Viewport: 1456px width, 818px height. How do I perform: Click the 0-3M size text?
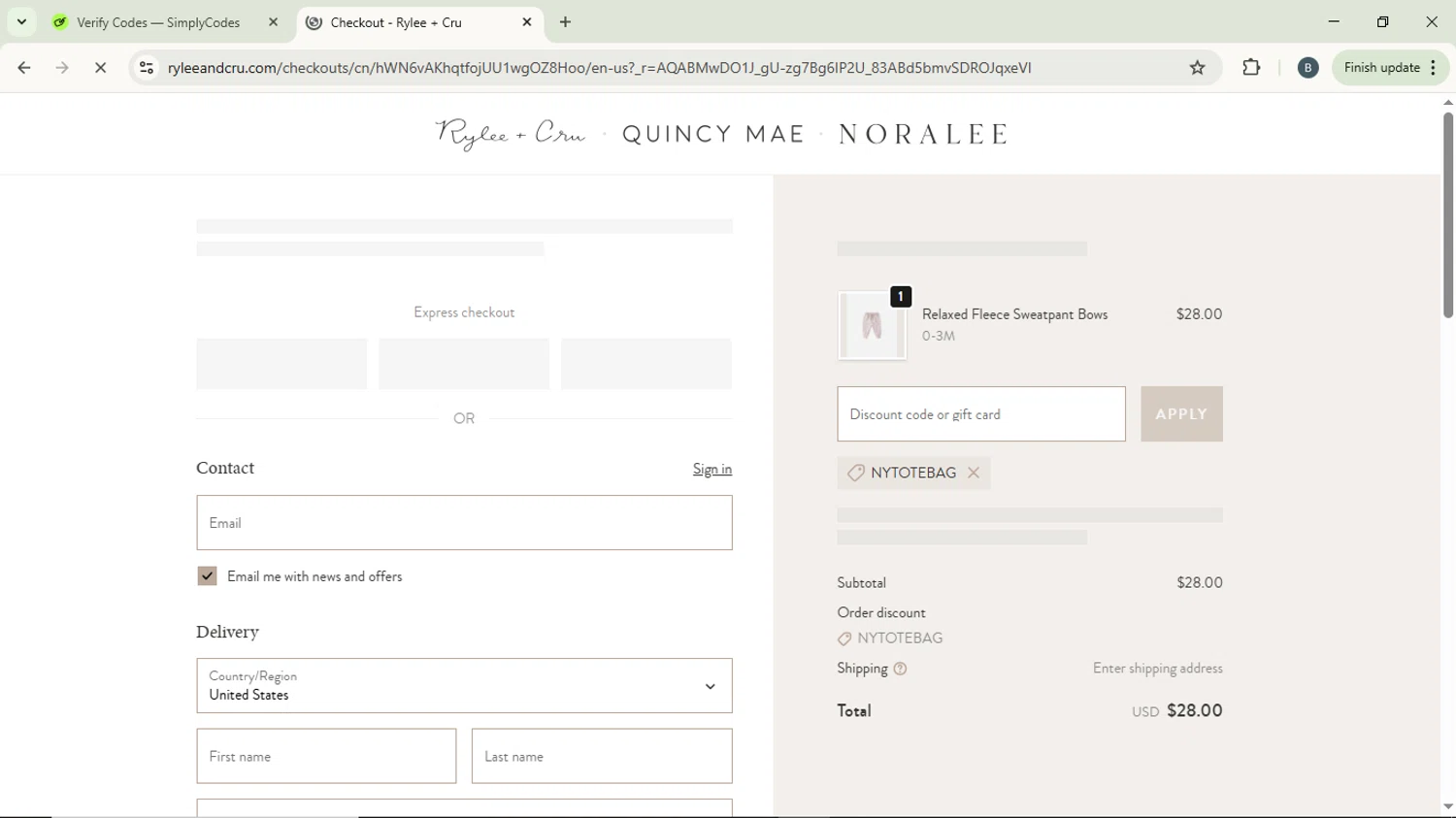(x=939, y=336)
